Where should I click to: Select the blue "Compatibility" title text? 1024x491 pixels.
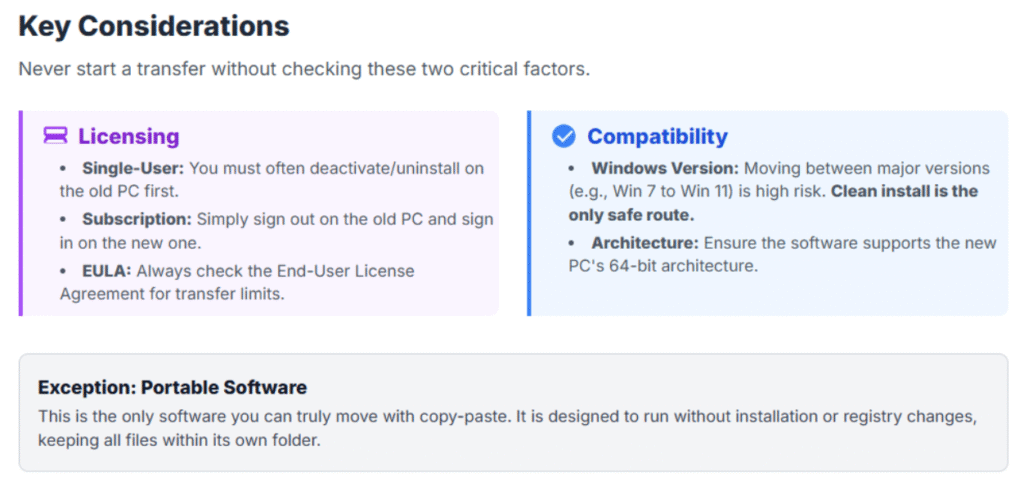click(657, 136)
